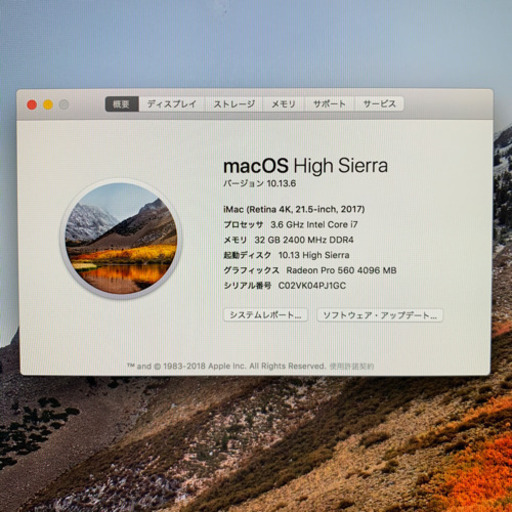Switch to the 概要 tab
The height and width of the screenshot is (512, 512).
(122, 104)
